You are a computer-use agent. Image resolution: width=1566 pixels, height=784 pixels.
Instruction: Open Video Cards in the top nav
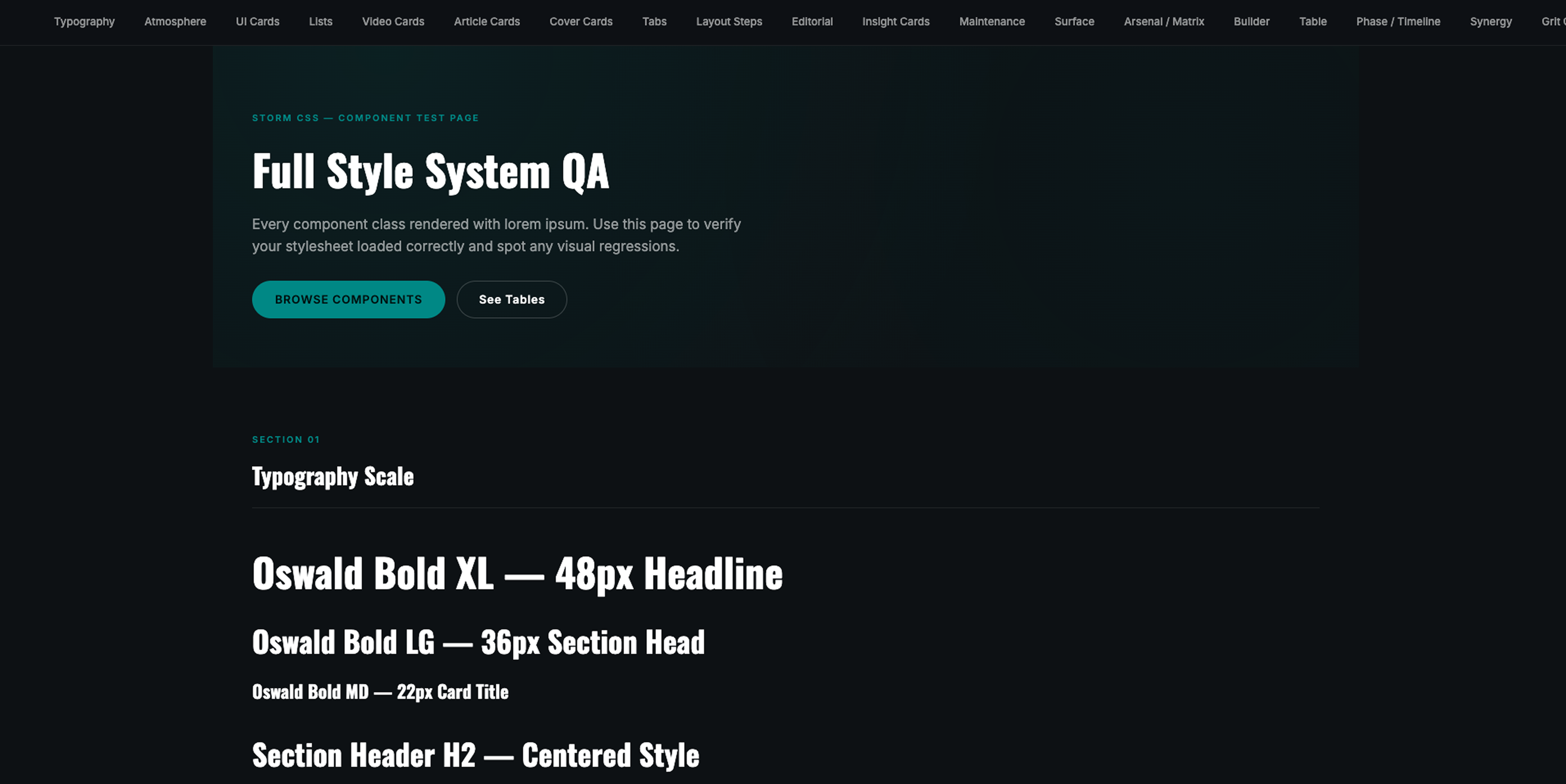click(x=393, y=22)
